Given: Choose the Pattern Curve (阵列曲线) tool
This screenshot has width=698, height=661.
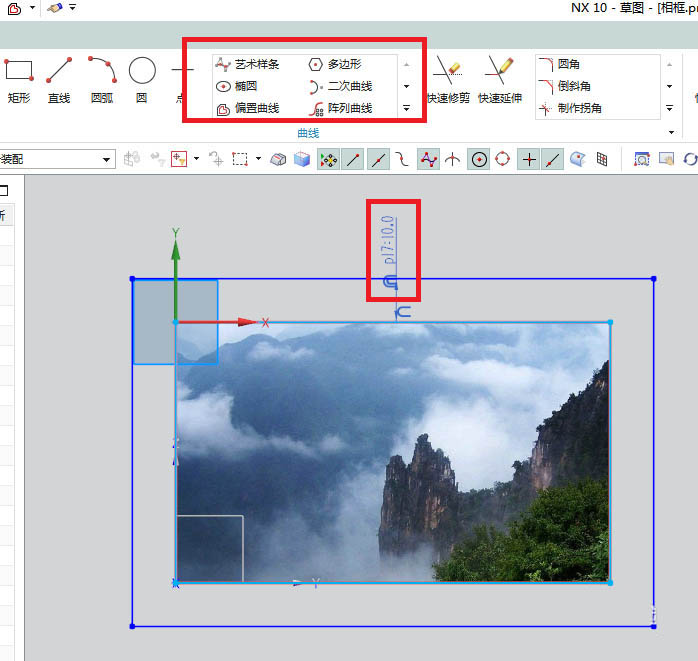Looking at the screenshot, I should 341,108.
